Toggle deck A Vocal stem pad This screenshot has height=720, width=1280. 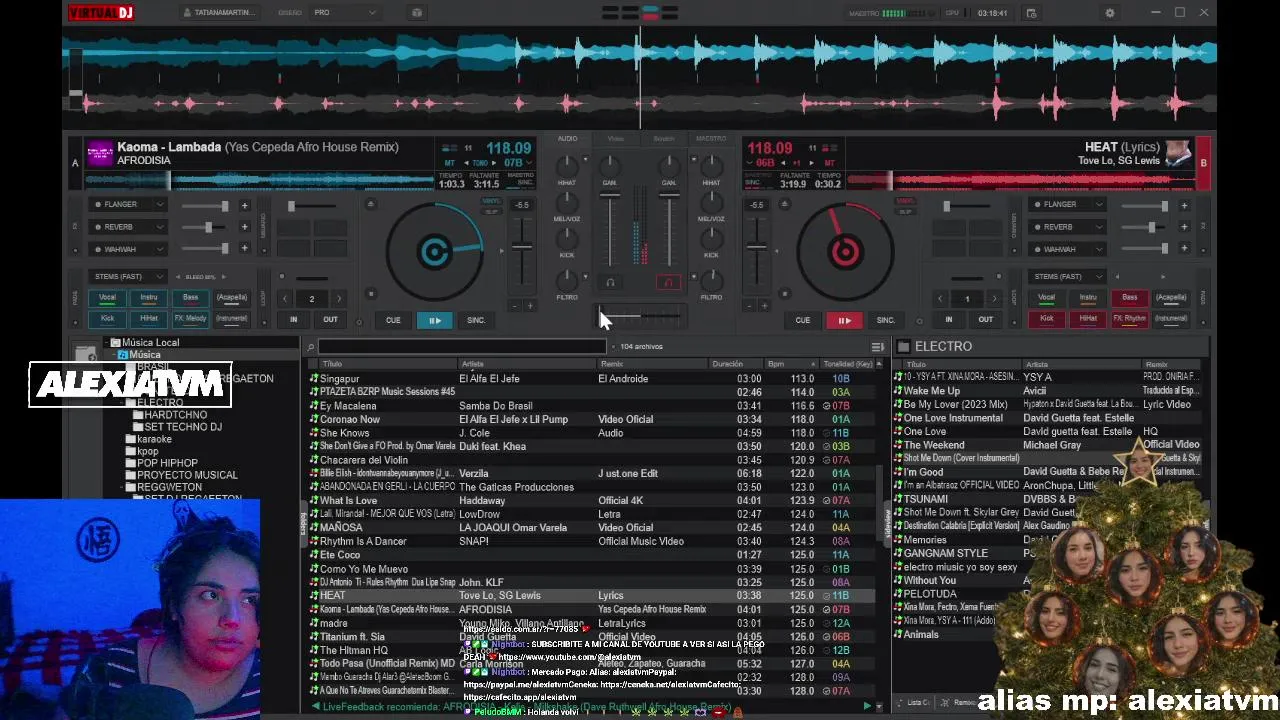(107, 298)
